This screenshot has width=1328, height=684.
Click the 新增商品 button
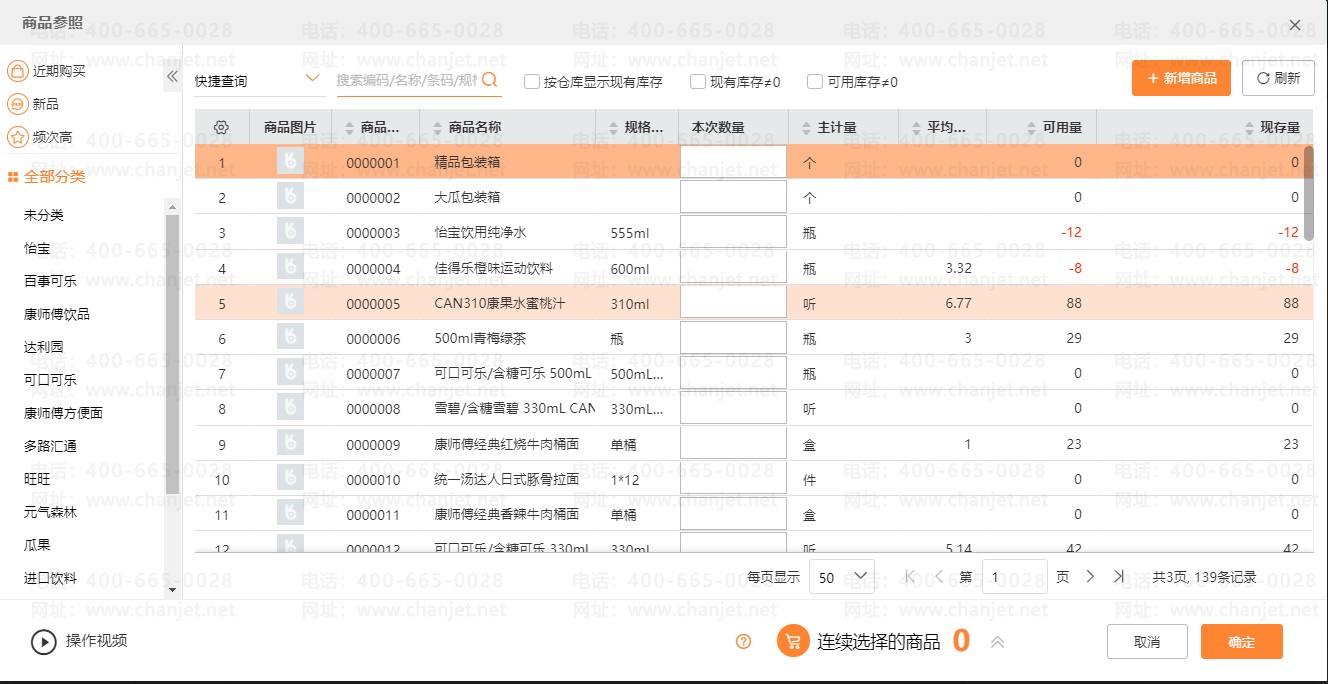(1181, 78)
